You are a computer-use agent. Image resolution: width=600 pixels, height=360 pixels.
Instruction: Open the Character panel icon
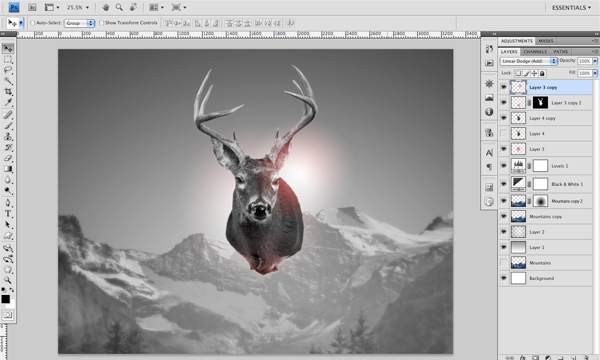(x=489, y=153)
